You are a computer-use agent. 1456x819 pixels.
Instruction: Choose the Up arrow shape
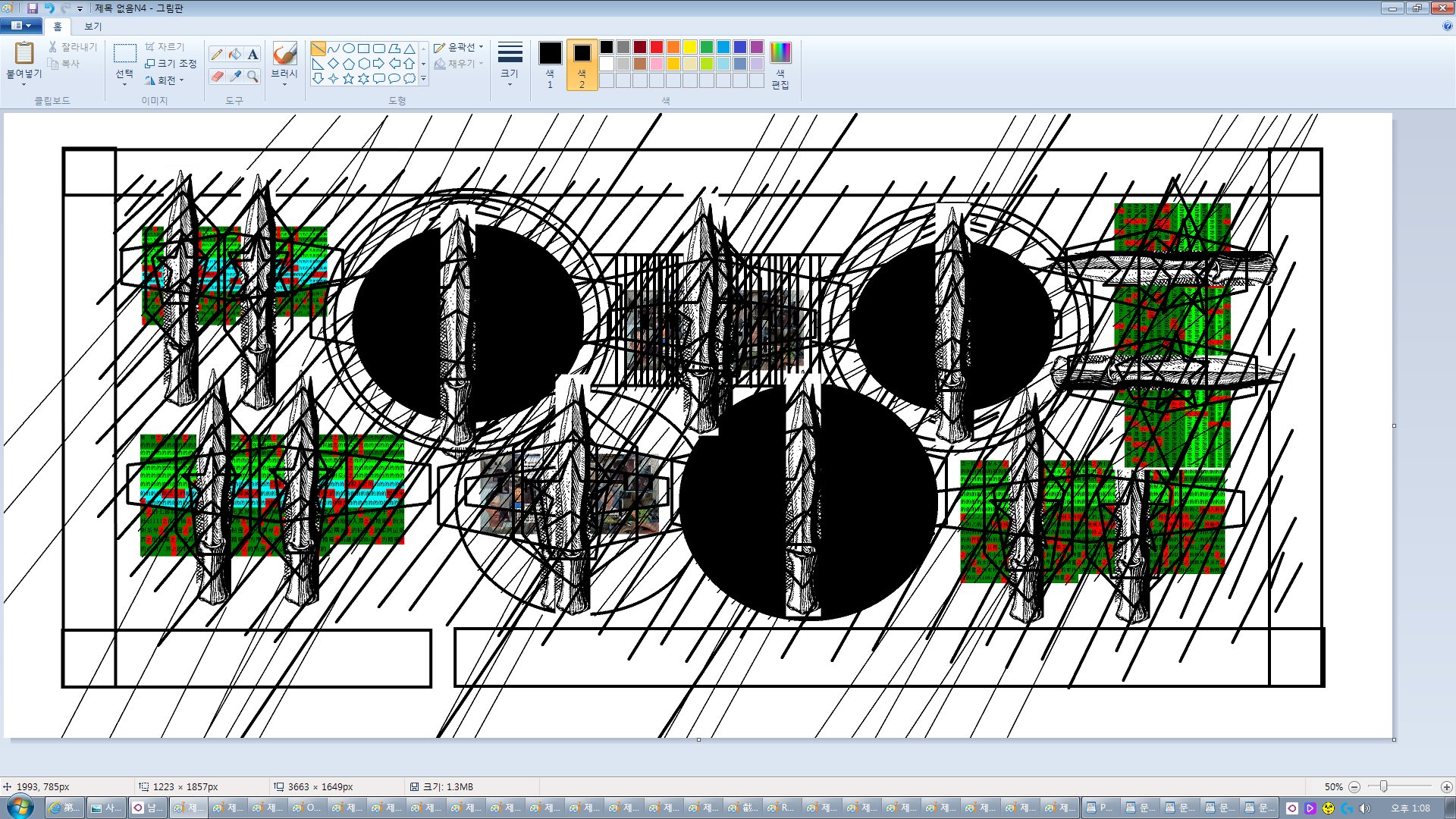409,64
